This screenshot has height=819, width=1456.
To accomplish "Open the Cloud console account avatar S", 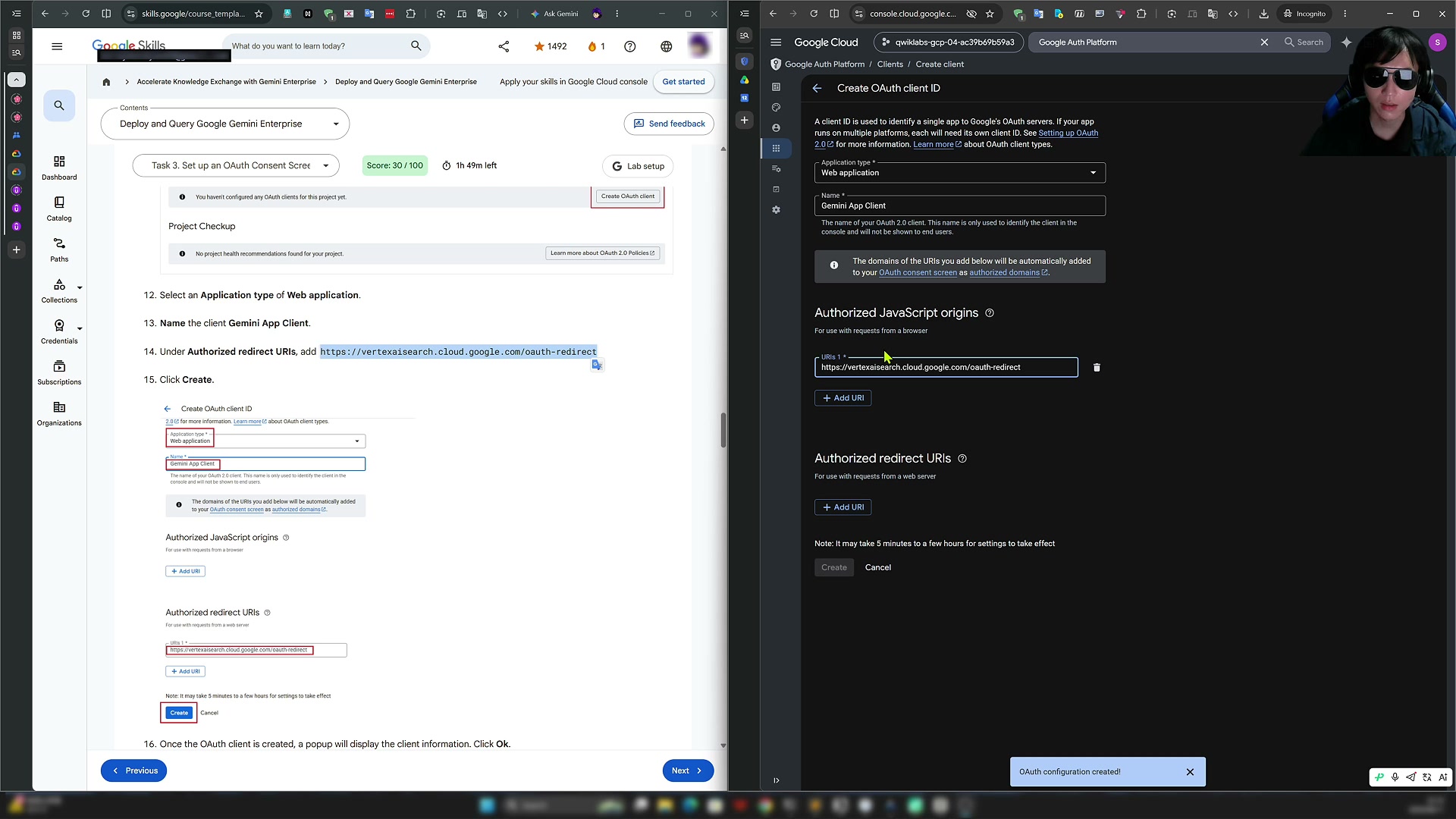I will pyautogui.click(x=1437, y=42).
